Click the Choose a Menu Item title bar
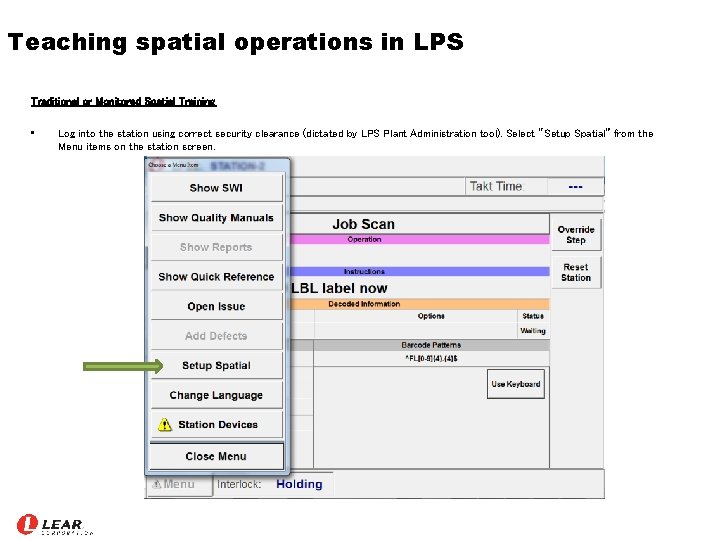720x540 pixels. point(218,165)
